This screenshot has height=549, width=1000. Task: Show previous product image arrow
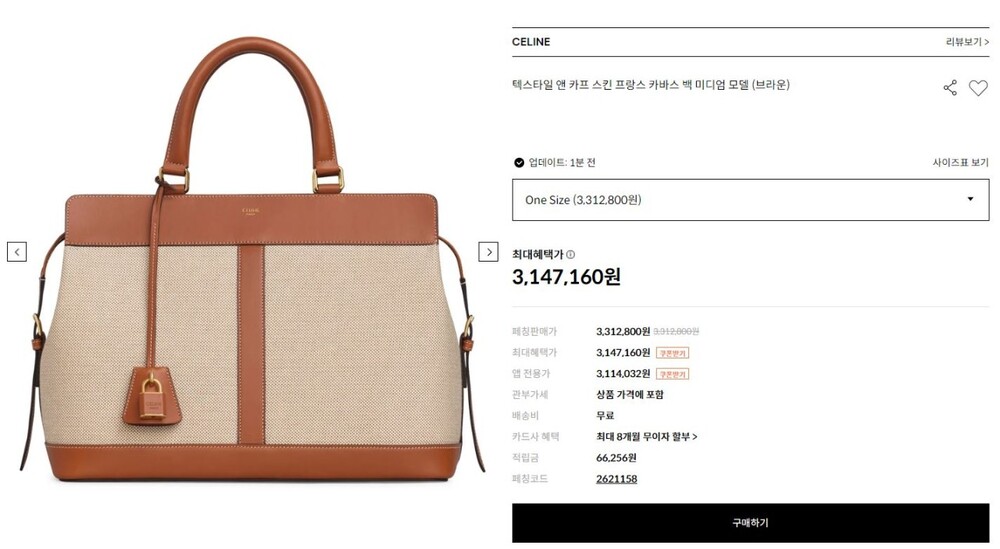(x=17, y=252)
